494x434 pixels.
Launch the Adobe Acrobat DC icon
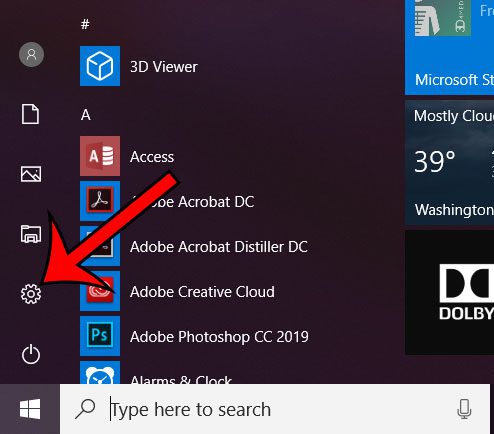[x=100, y=201]
